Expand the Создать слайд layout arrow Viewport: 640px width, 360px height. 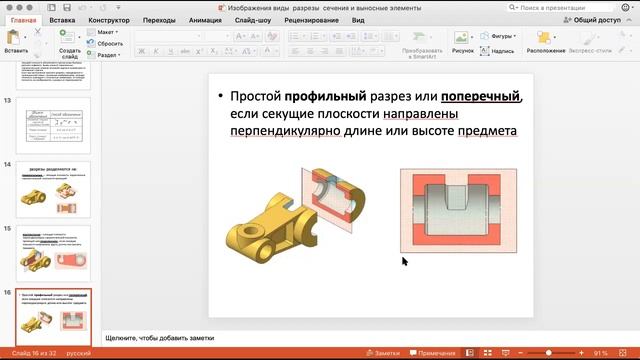[79, 37]
